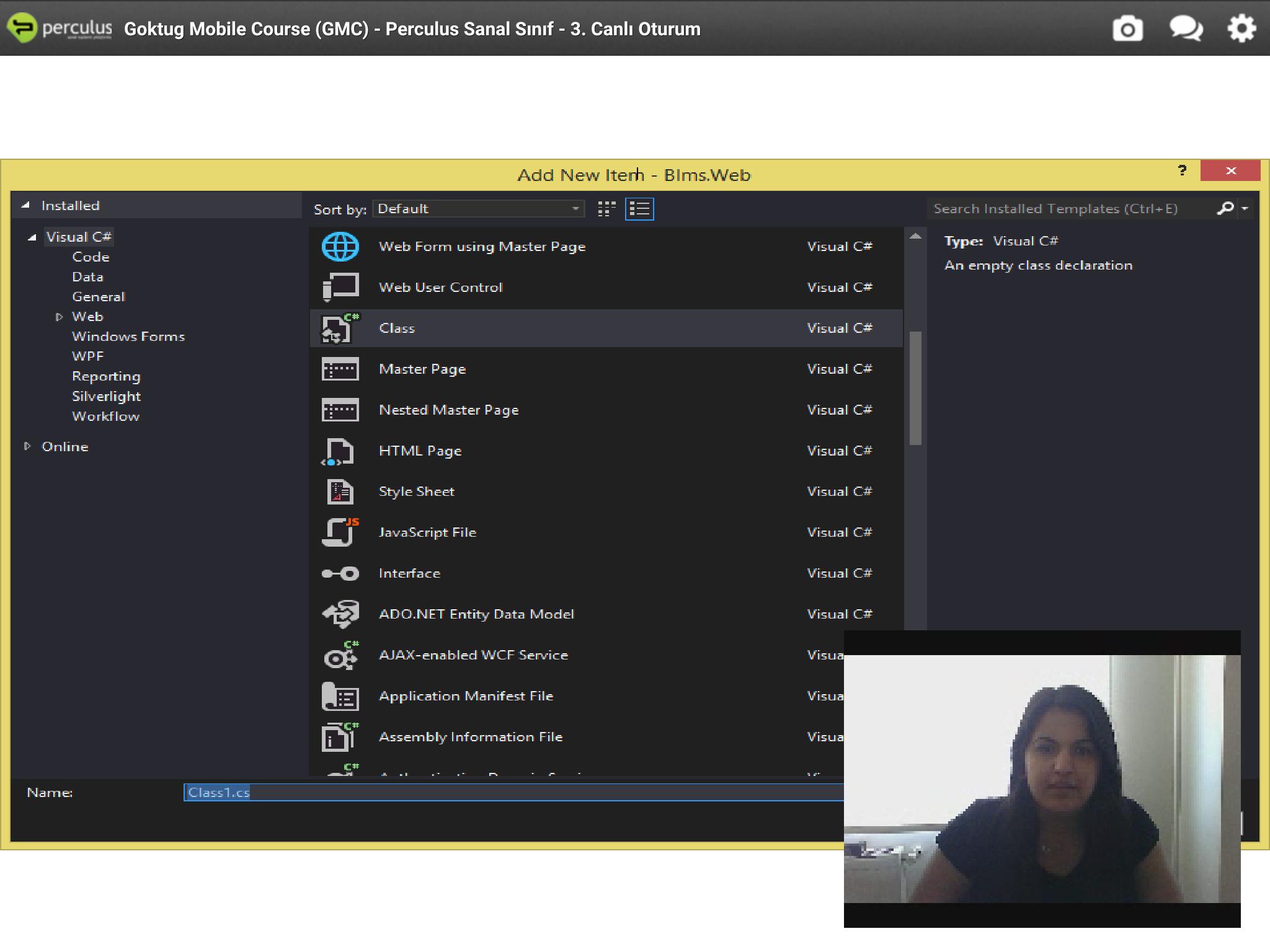This screenshot has height=952, width=1270.
Task: Select HTML Page template name
Action: coord(420,451)
